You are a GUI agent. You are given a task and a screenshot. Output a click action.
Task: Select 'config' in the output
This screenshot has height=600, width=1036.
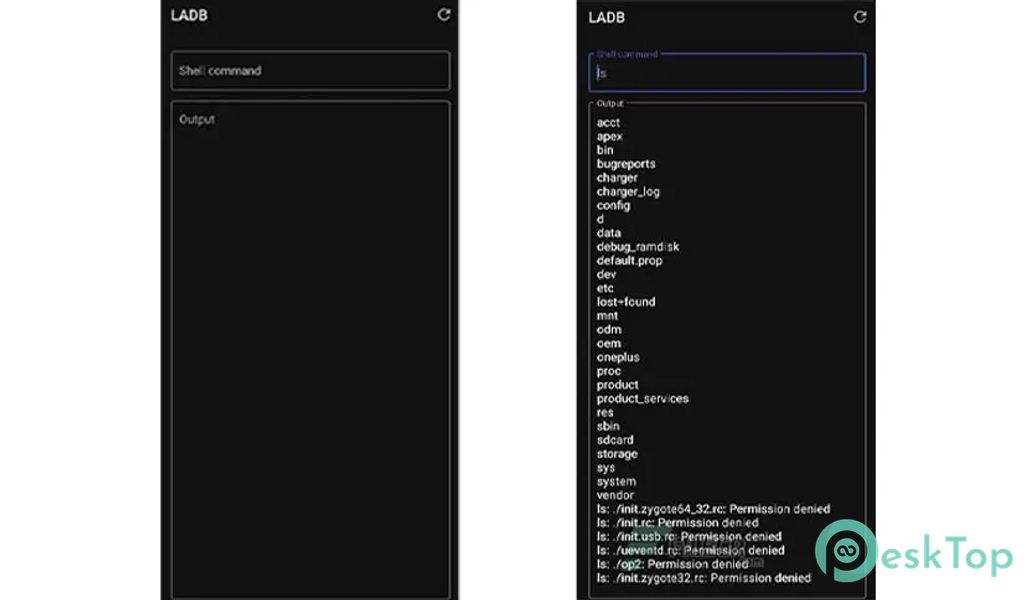pos(613,206)
